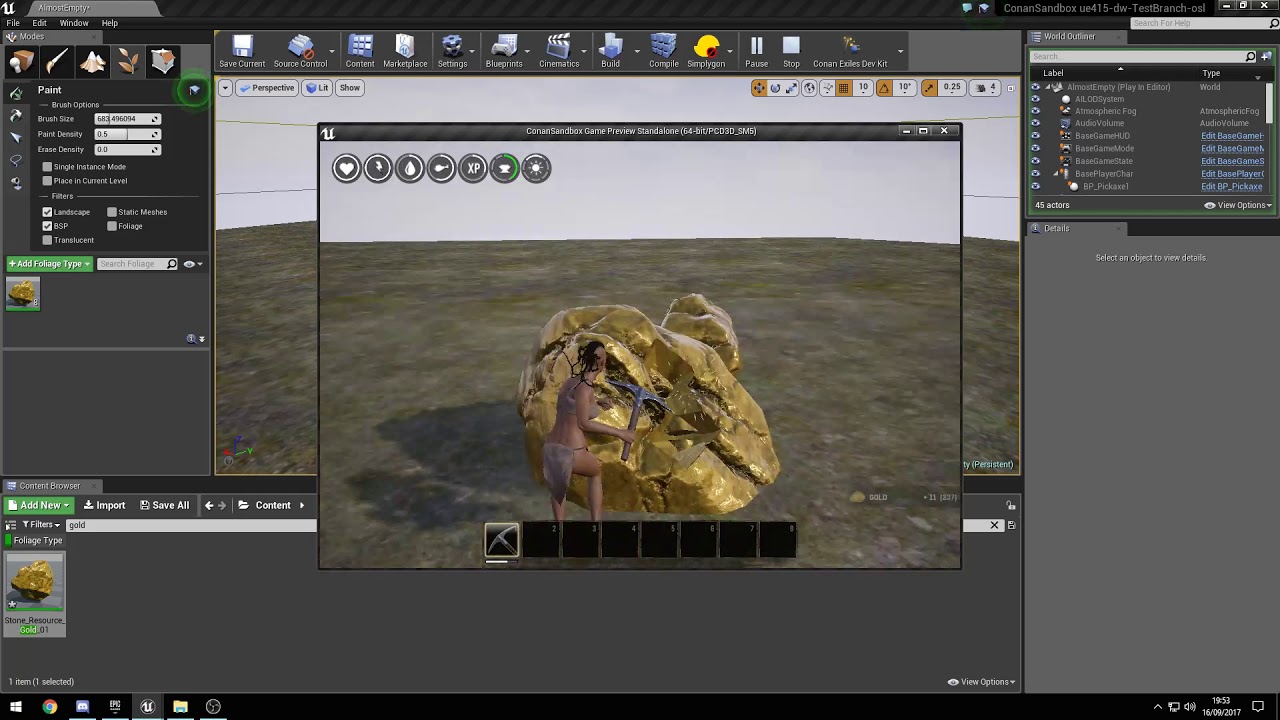Open the Edit menu
The height and width of the screenshot is (720, 1280).
(39, 23)
